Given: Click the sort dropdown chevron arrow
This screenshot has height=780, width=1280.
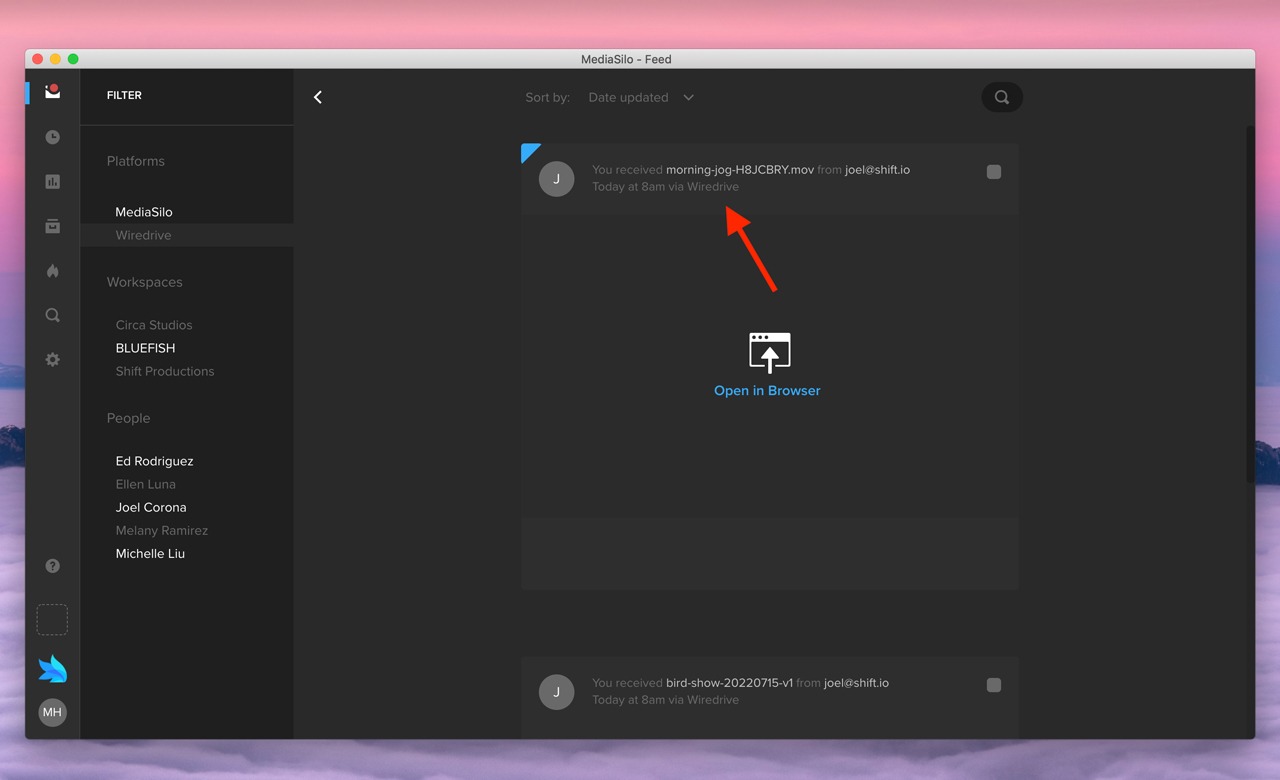Looking at the screenshot, I should point(688,97).
